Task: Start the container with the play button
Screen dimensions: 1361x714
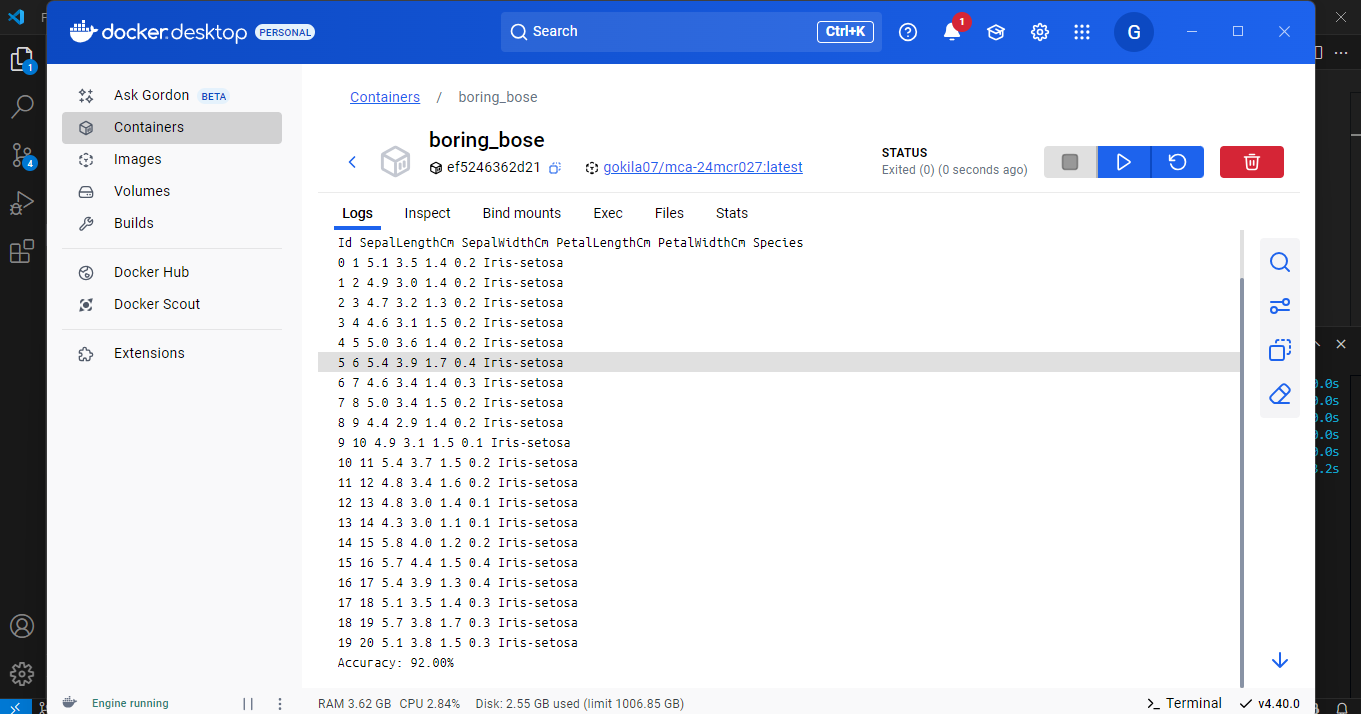Action: point(1124,162)
